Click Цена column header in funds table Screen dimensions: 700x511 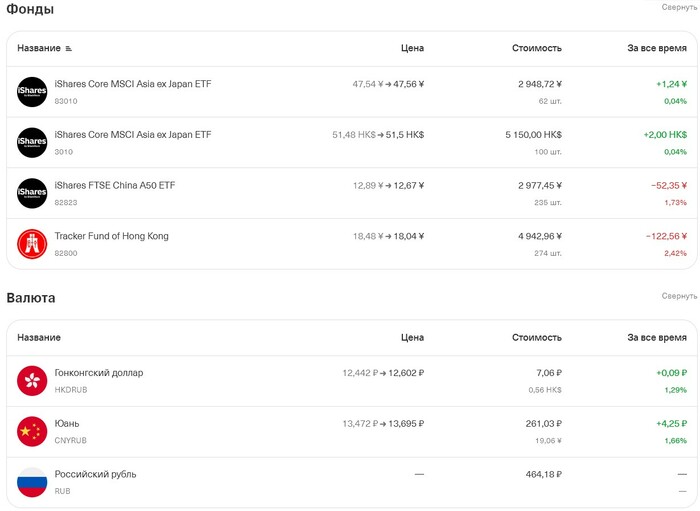(412, 48)
